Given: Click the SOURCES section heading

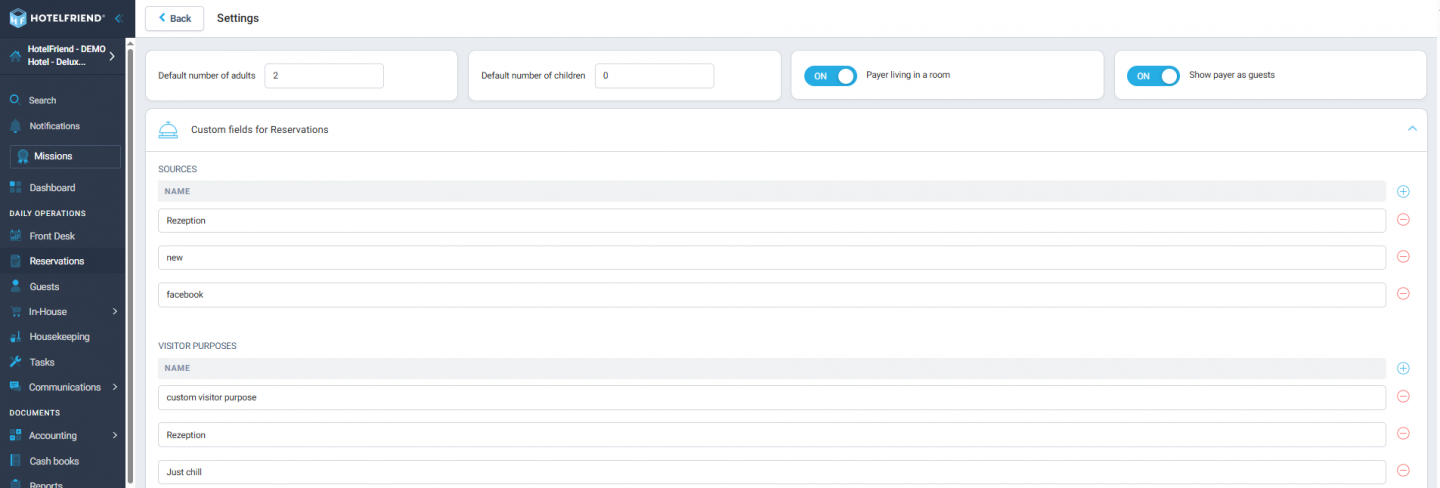Looking at the screenshot, I should [x=177, y=169].
